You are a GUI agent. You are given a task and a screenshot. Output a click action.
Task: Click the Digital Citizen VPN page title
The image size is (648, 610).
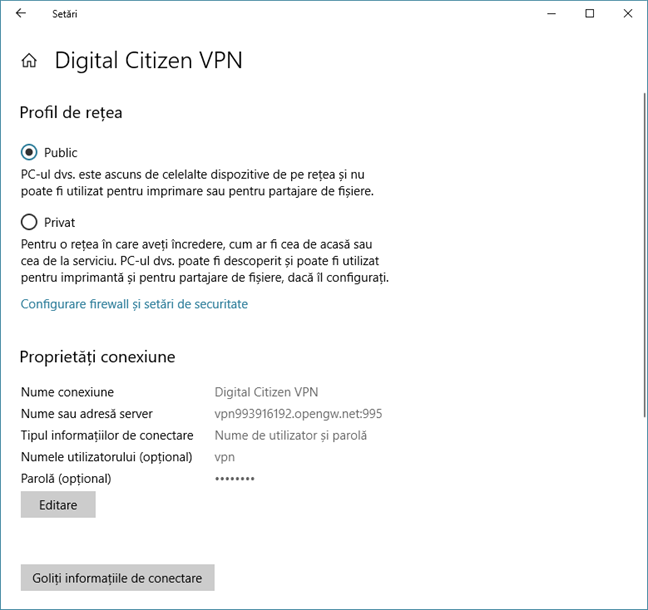[x=148, y=60]
